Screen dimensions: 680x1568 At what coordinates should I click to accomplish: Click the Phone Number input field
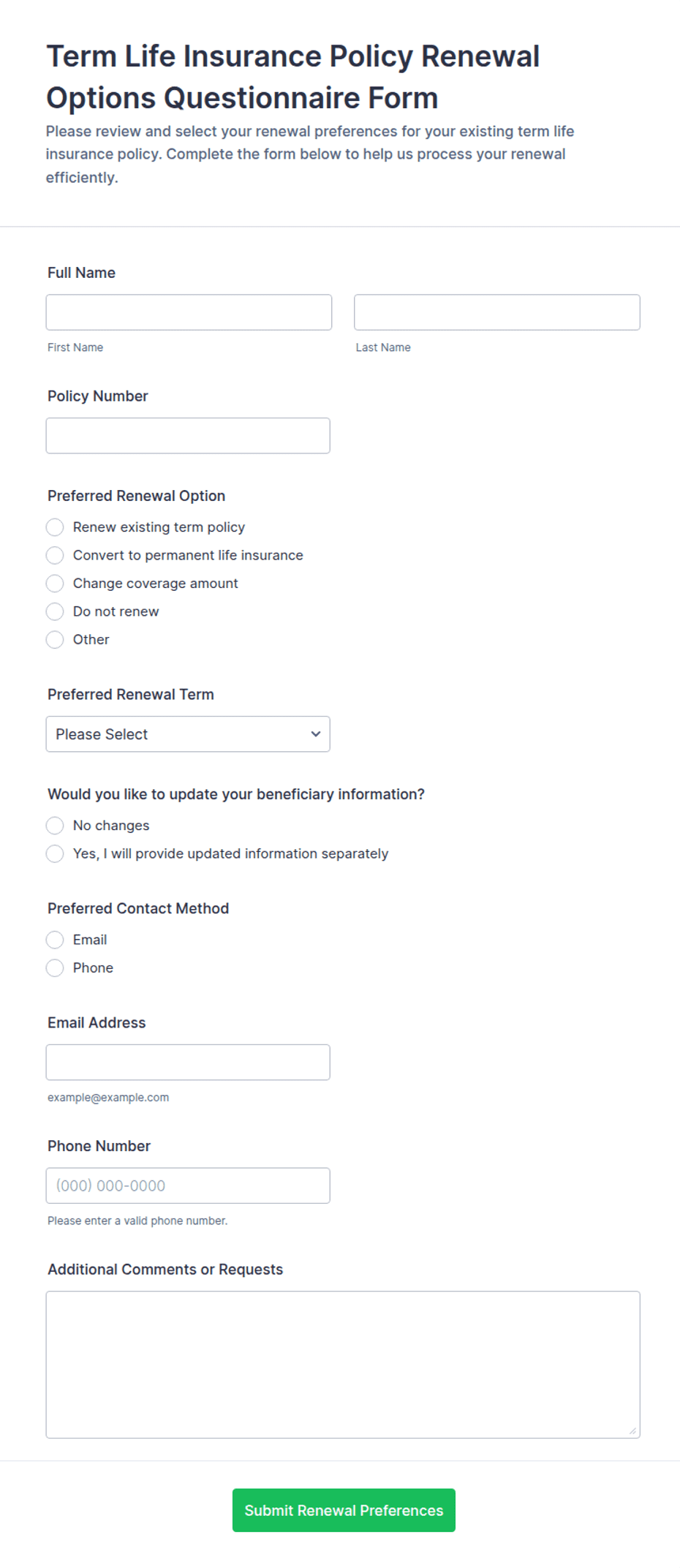pyautogui.click(x=188, y=1186)
